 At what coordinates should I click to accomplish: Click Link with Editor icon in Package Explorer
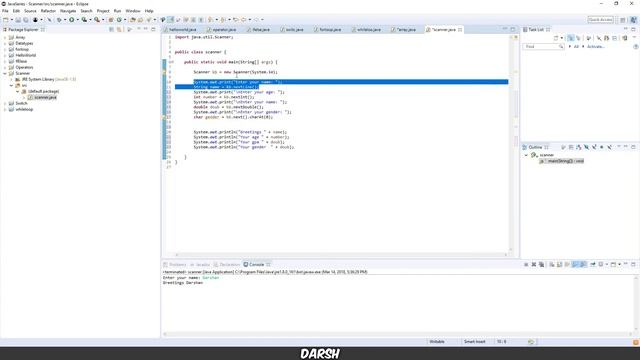(119, 29)
